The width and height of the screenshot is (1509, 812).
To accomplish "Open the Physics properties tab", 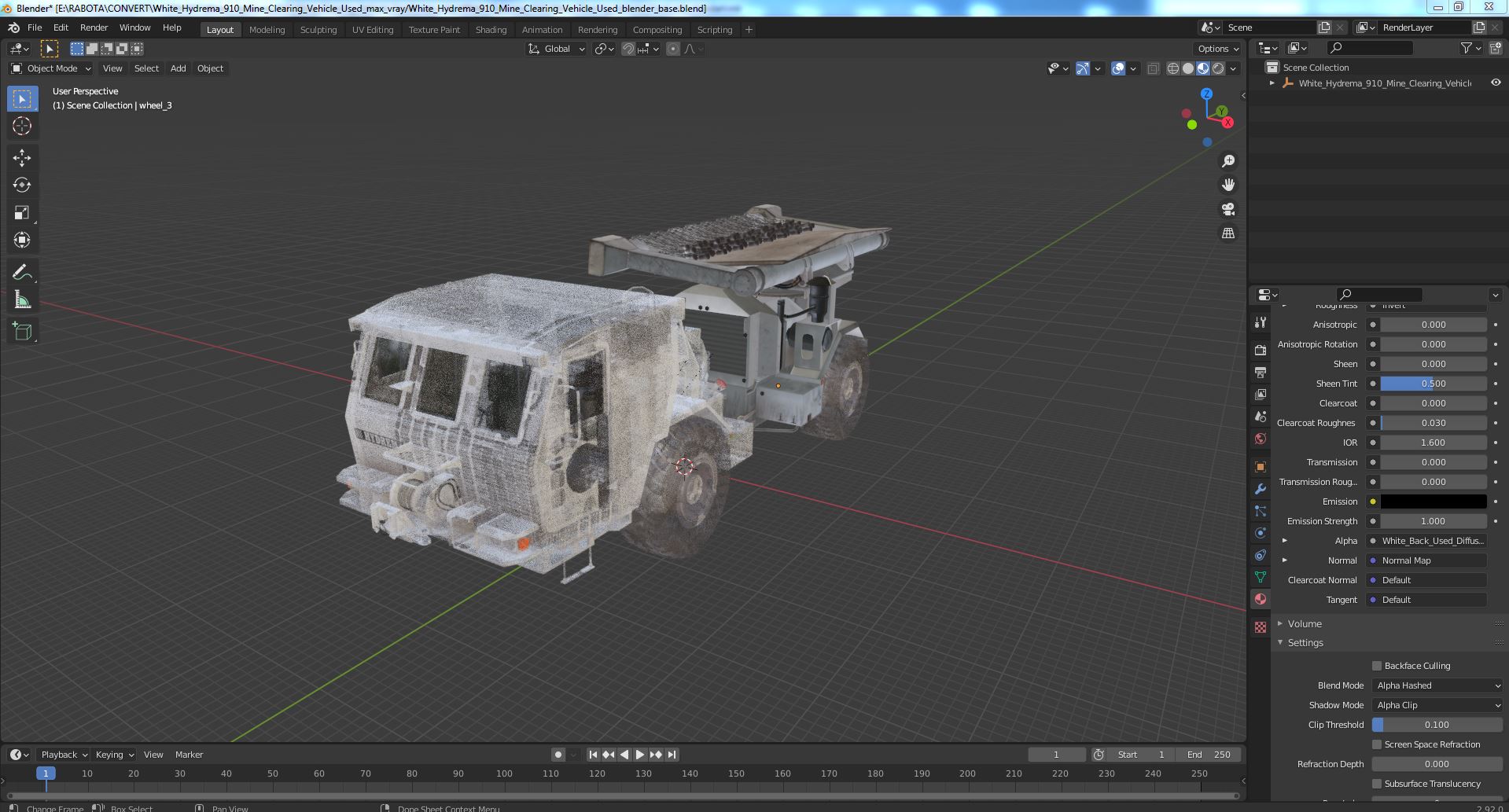I will click(1261, 533).
